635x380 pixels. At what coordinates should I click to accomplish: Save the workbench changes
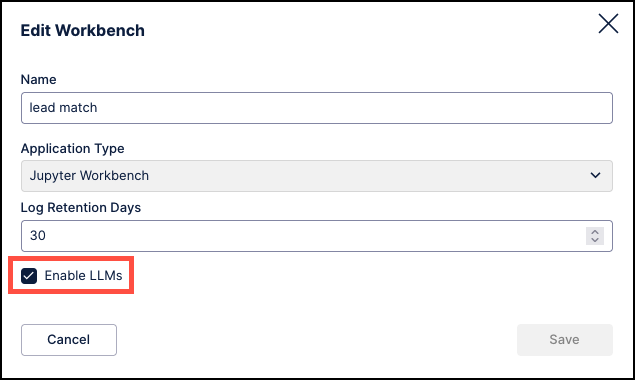tap(565, 340)
